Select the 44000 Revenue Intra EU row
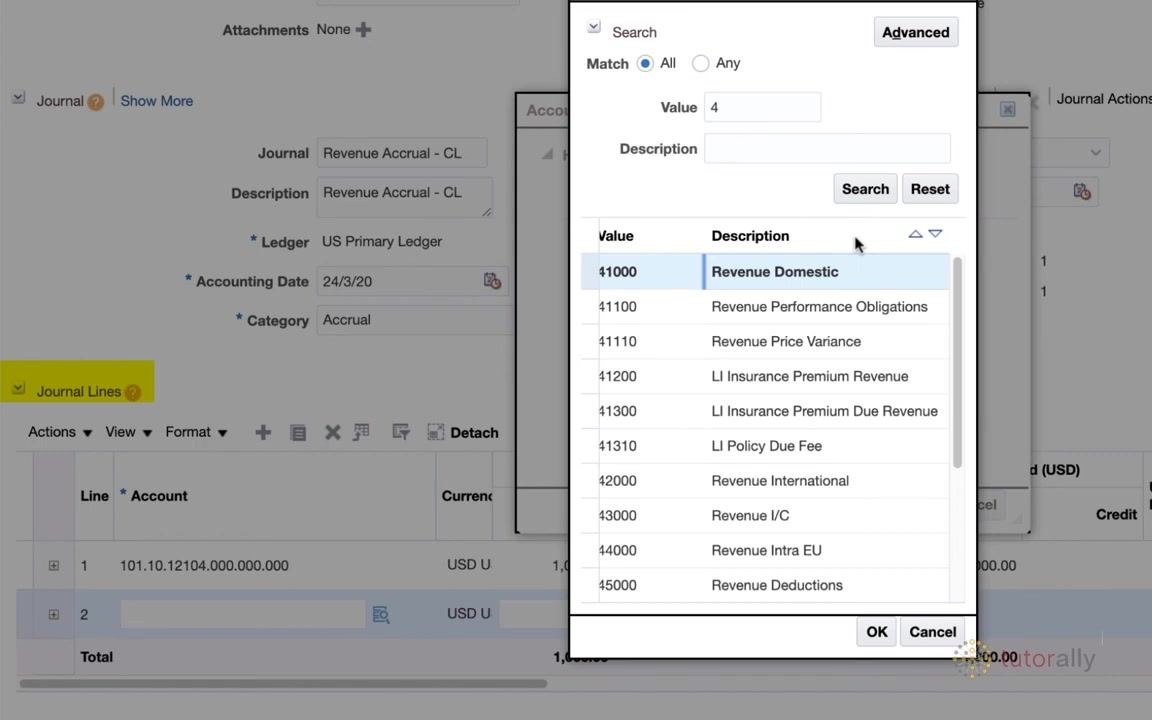Screen dimensions: 1152x720 tap(765, 551)
